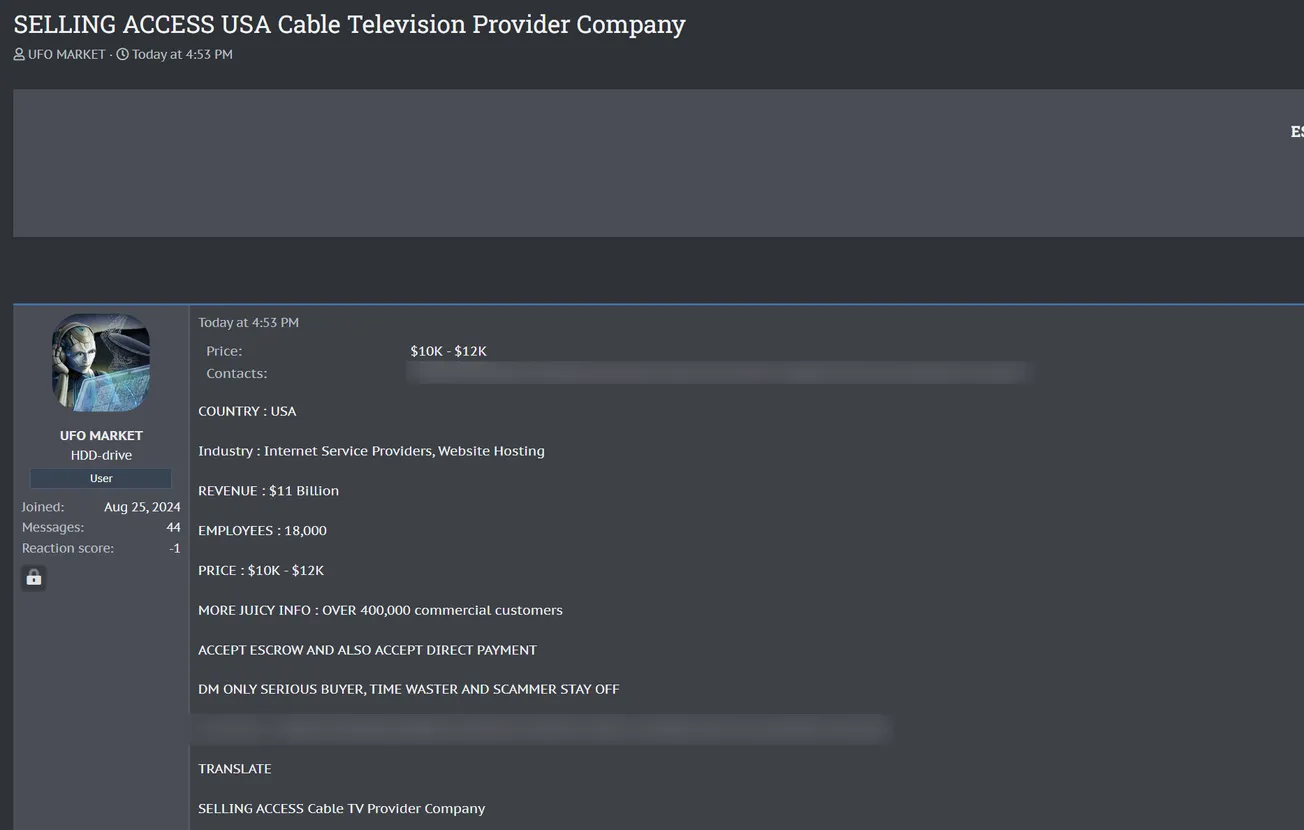This screenshot has width=1304, height=830.
Task: Click the User badge in profile sidebar
Action: point(101,479)
